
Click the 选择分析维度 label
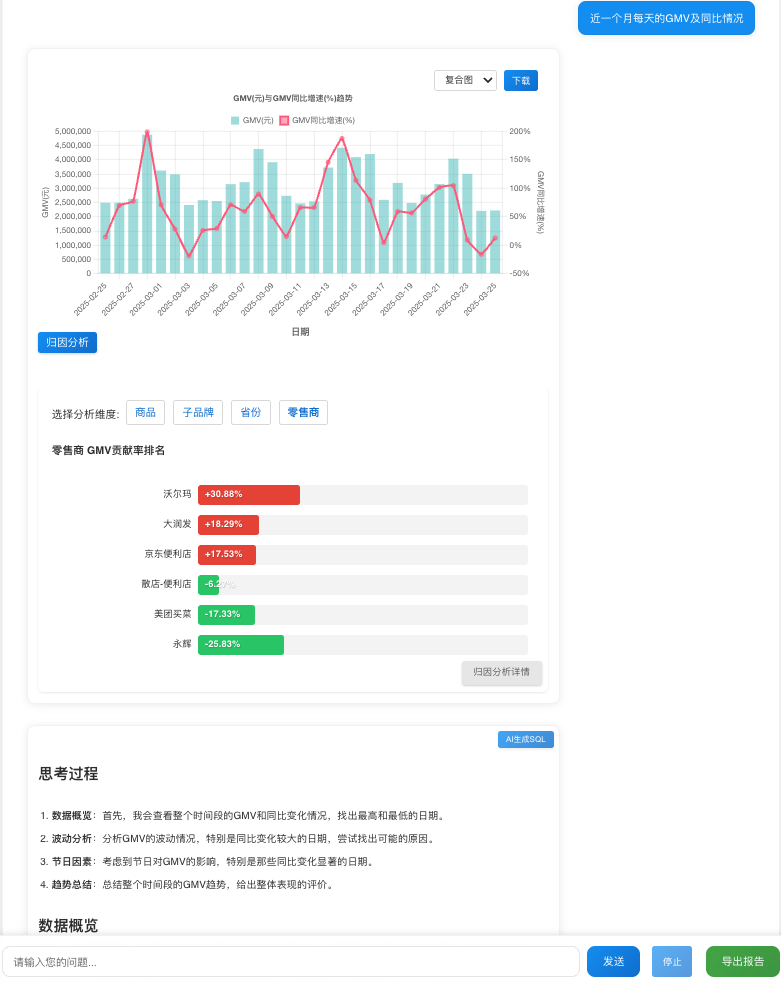pos(85,414)
